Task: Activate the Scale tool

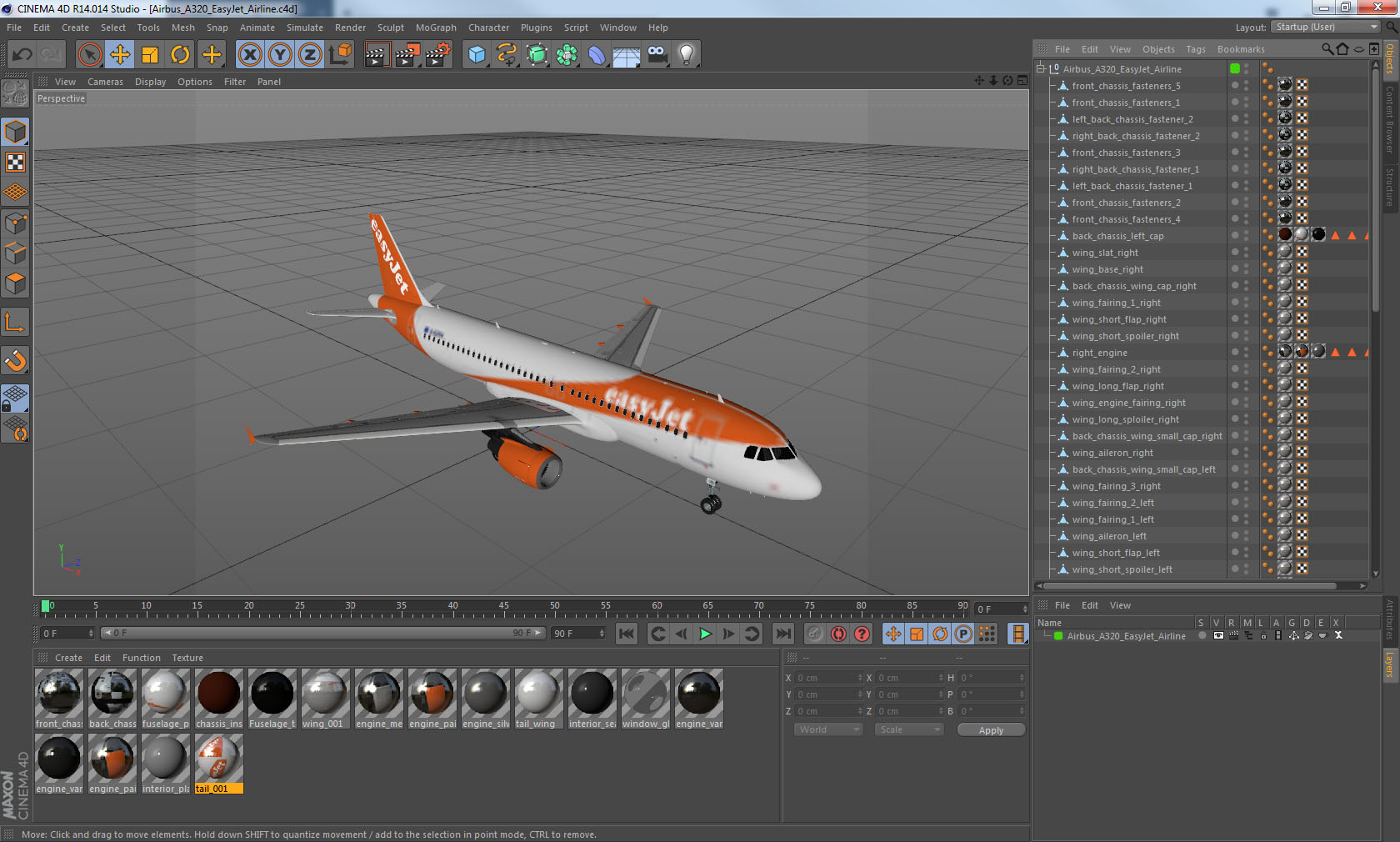Action: (150, 55)
